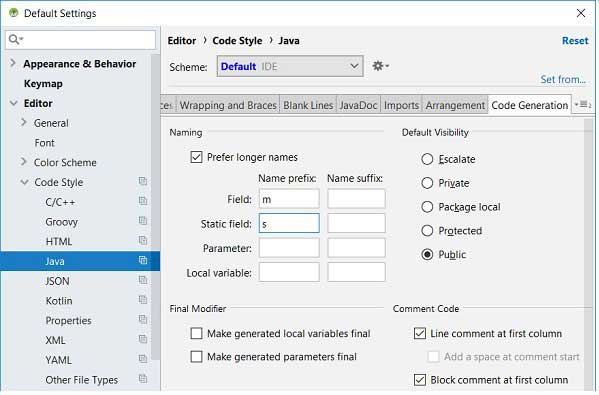Click the Parameter name prefix field
This screenshot has width=599, height=395.
[x=289, y=248]
